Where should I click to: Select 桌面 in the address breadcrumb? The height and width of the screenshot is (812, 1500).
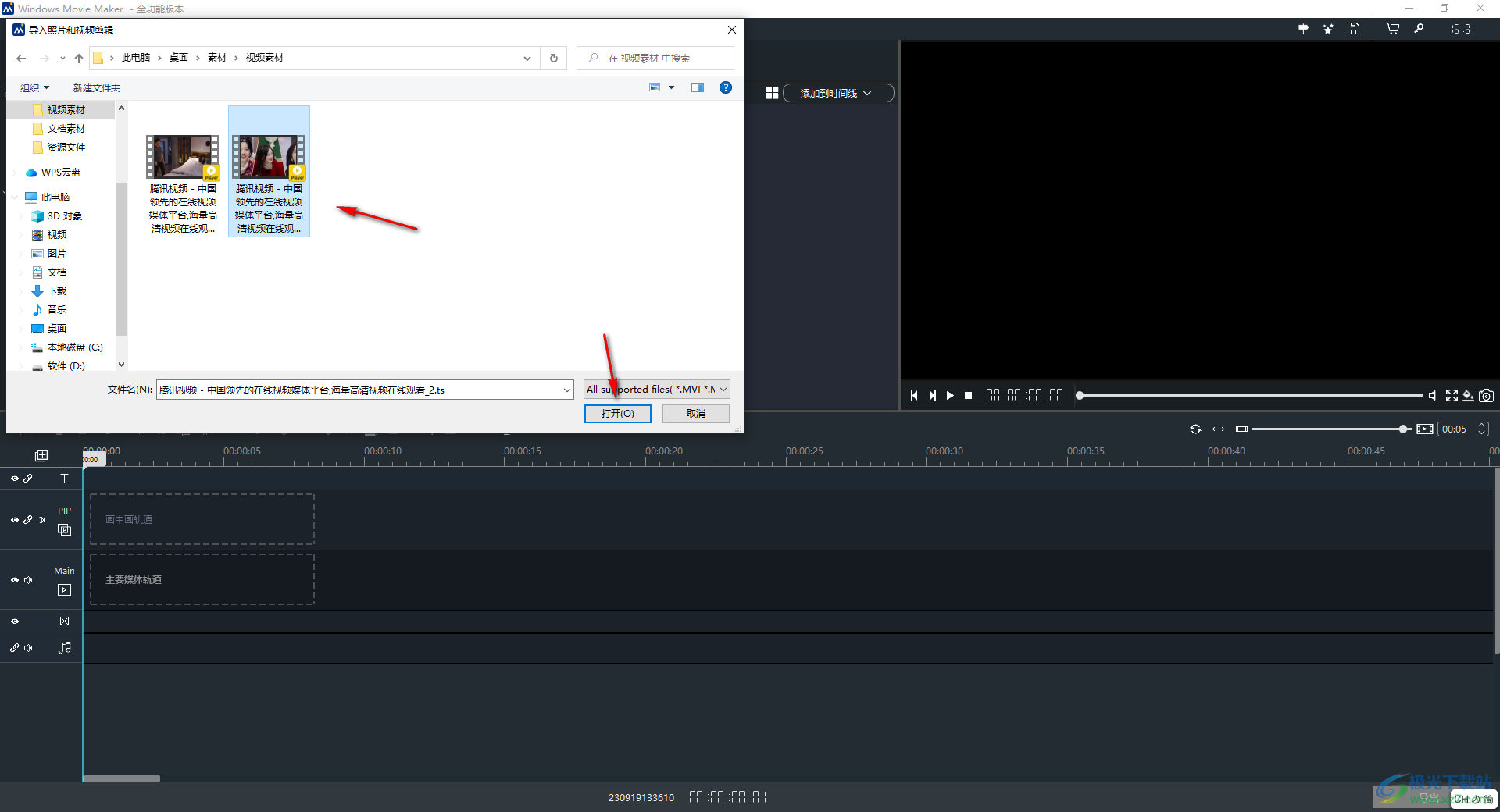click(179, 58)
